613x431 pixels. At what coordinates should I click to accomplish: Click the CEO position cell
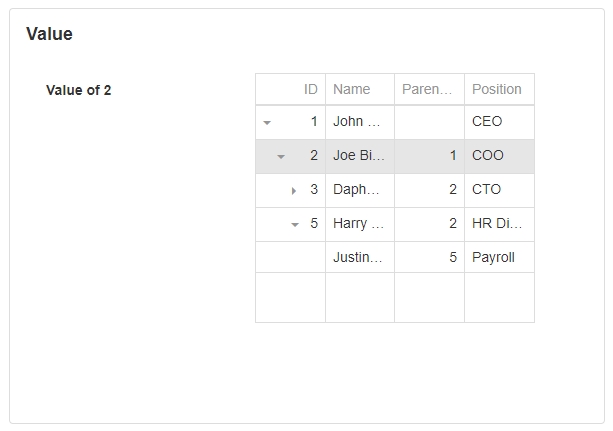click(498, 122)
